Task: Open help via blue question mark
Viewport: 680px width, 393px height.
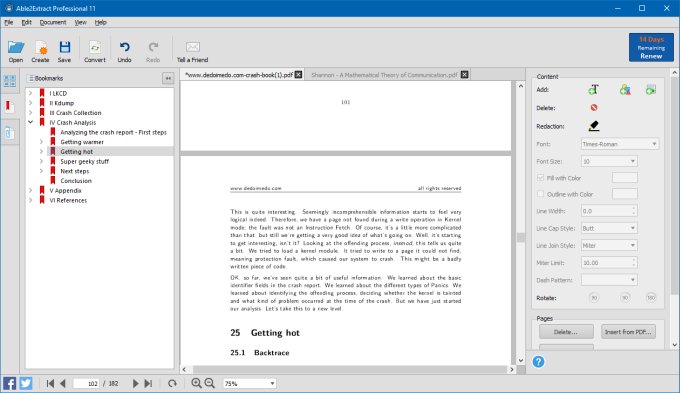Action: point(538,362)
